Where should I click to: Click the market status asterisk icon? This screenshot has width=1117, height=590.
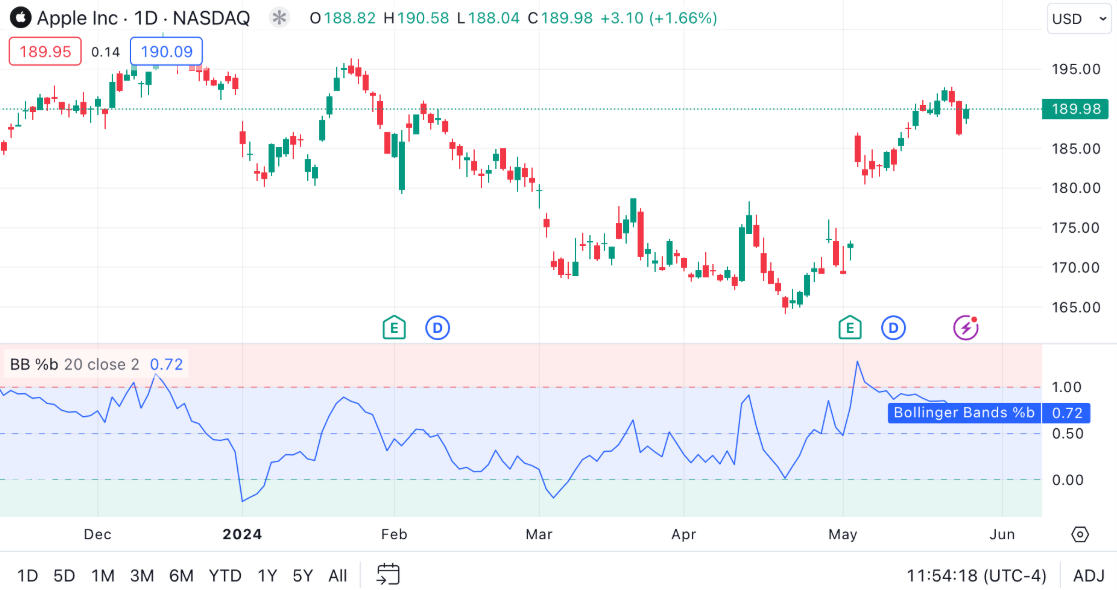pyautogui.click(x=279, y=18)
